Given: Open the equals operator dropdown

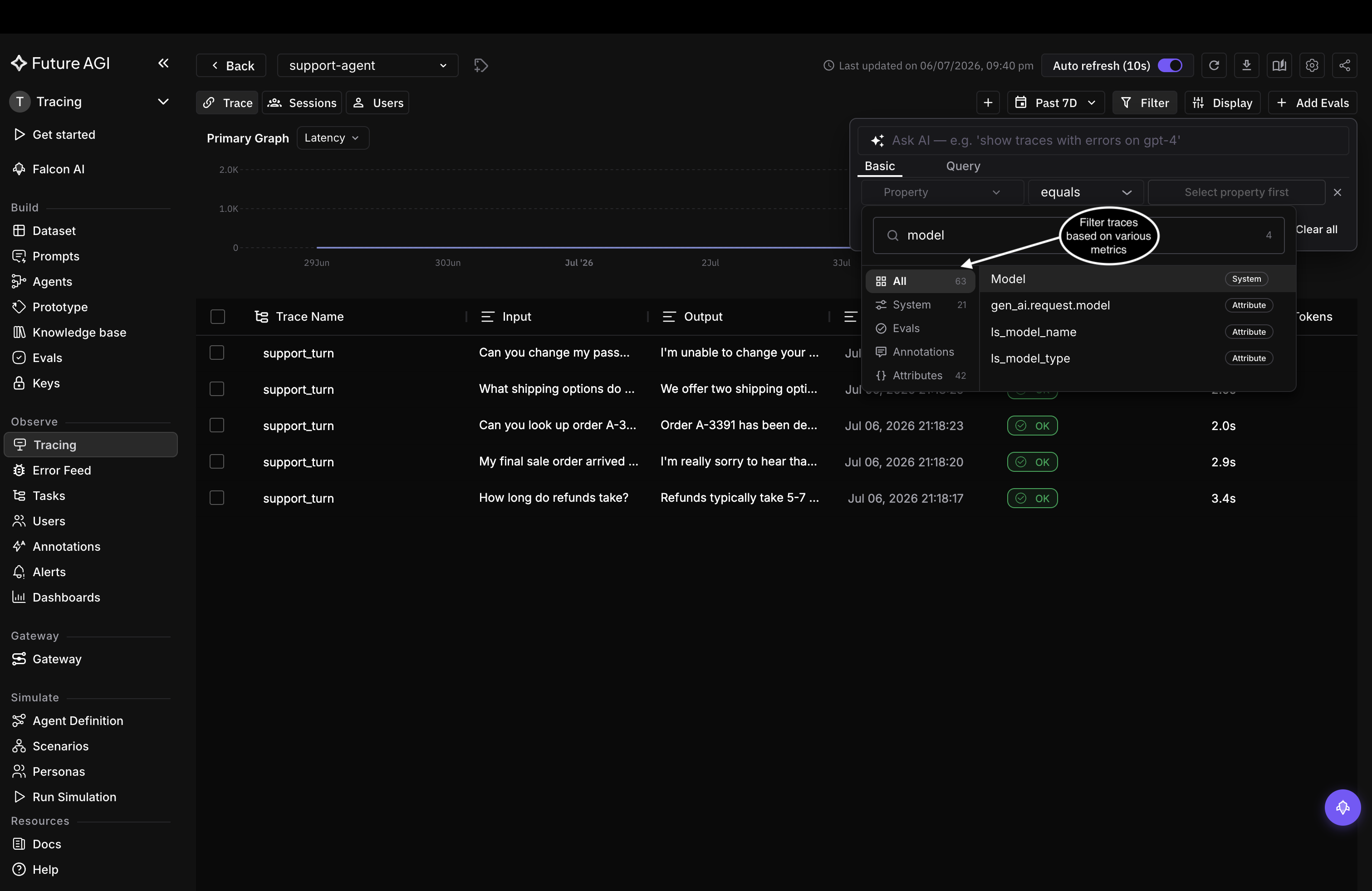Looking at the screenshot, I should point(1086,192).
